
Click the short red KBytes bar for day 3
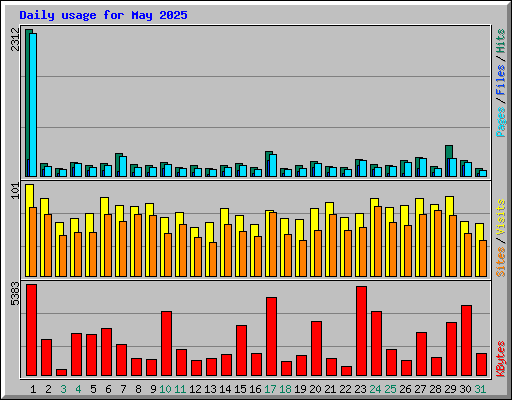coord(61,373)
